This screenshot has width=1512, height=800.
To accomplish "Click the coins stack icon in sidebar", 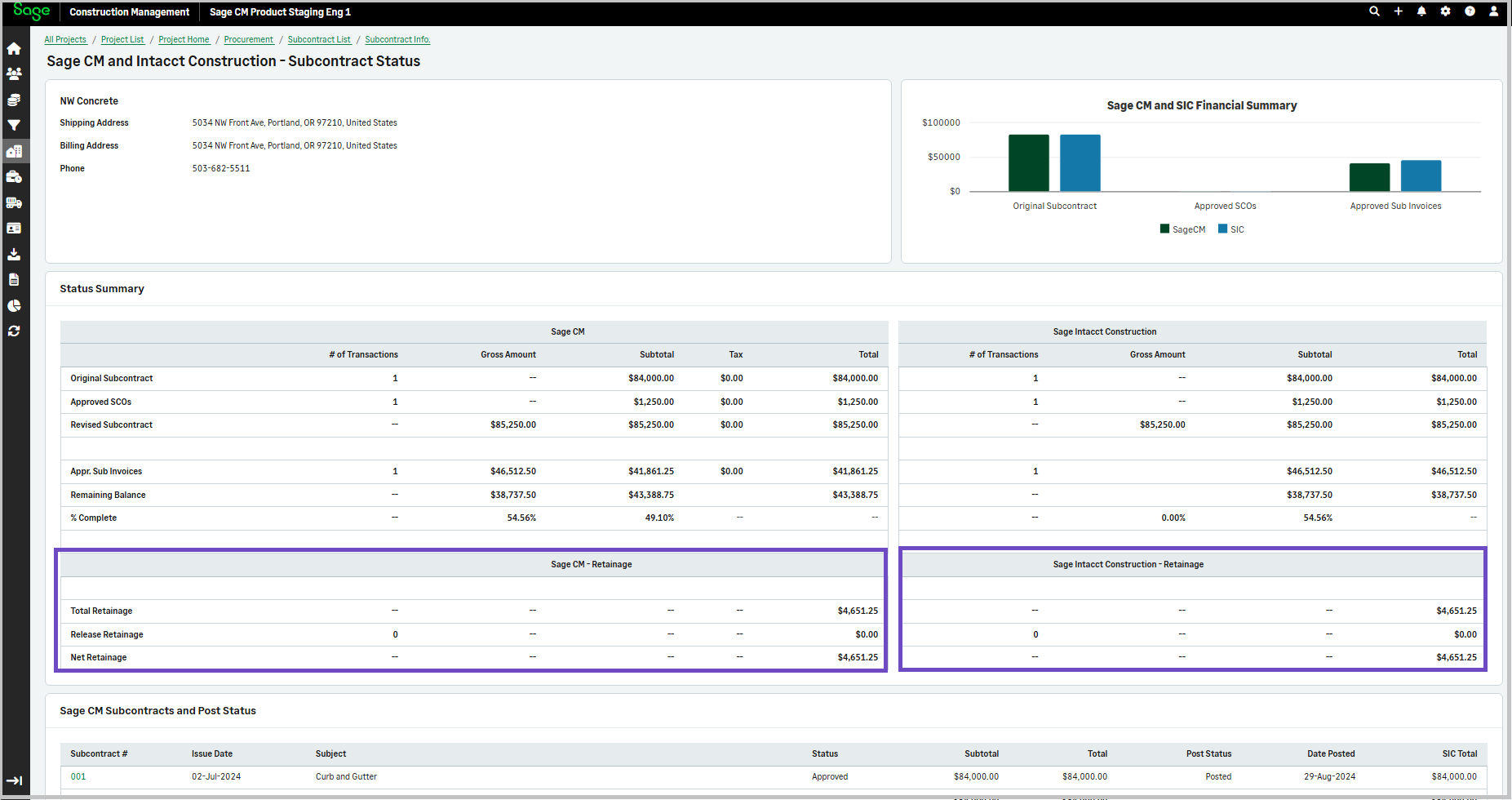I will (14, 100).
